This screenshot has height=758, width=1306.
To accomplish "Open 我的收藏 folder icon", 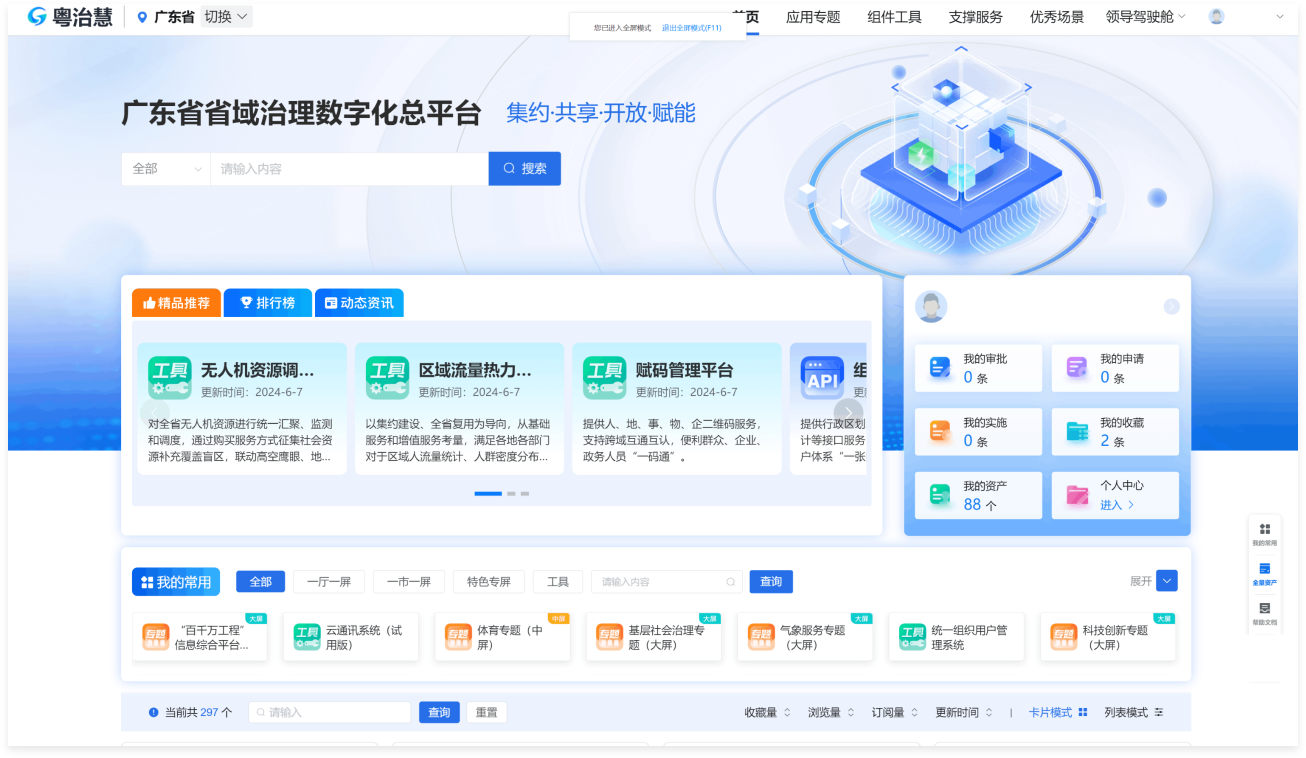I will 1077,432.
